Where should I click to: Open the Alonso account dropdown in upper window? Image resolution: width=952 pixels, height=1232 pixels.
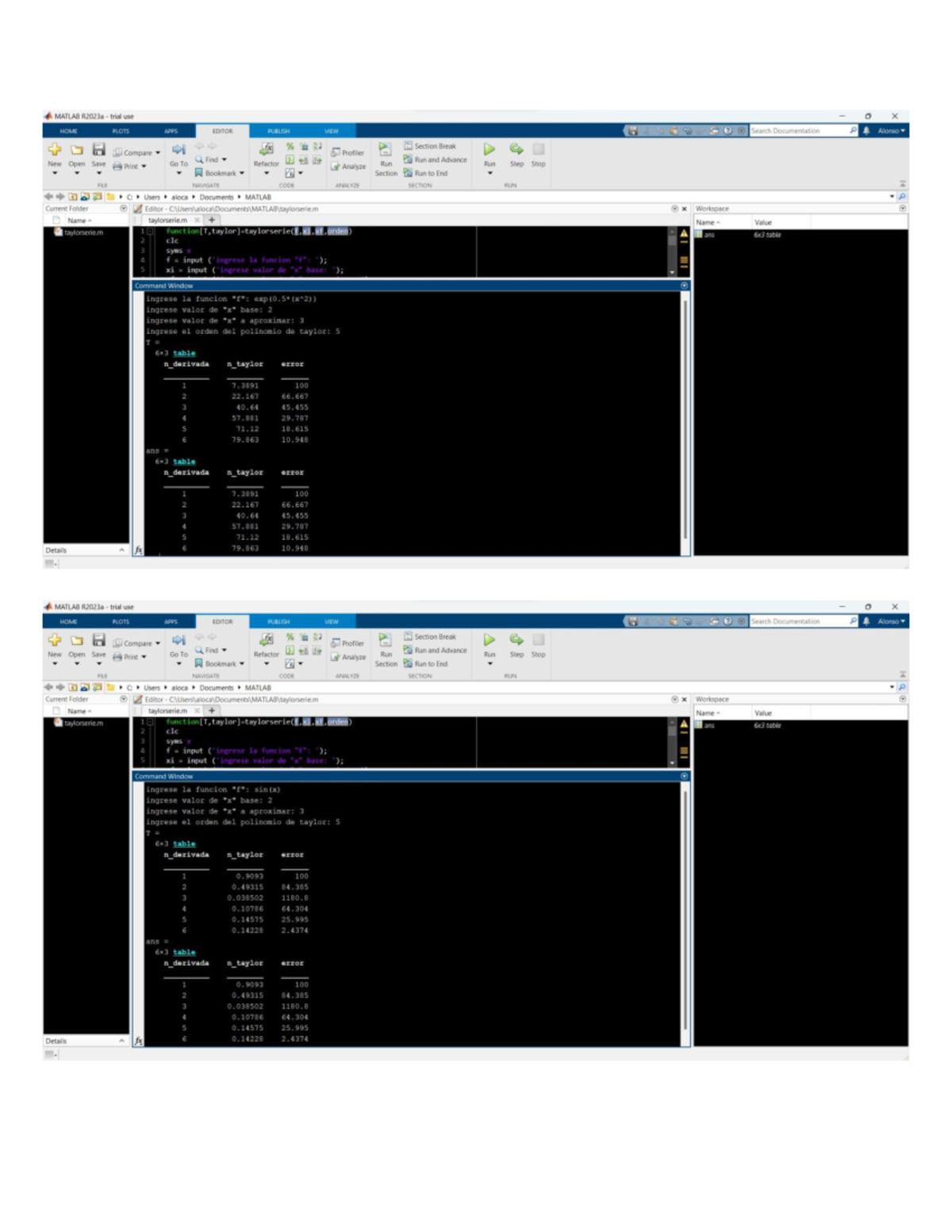[891, 131]
